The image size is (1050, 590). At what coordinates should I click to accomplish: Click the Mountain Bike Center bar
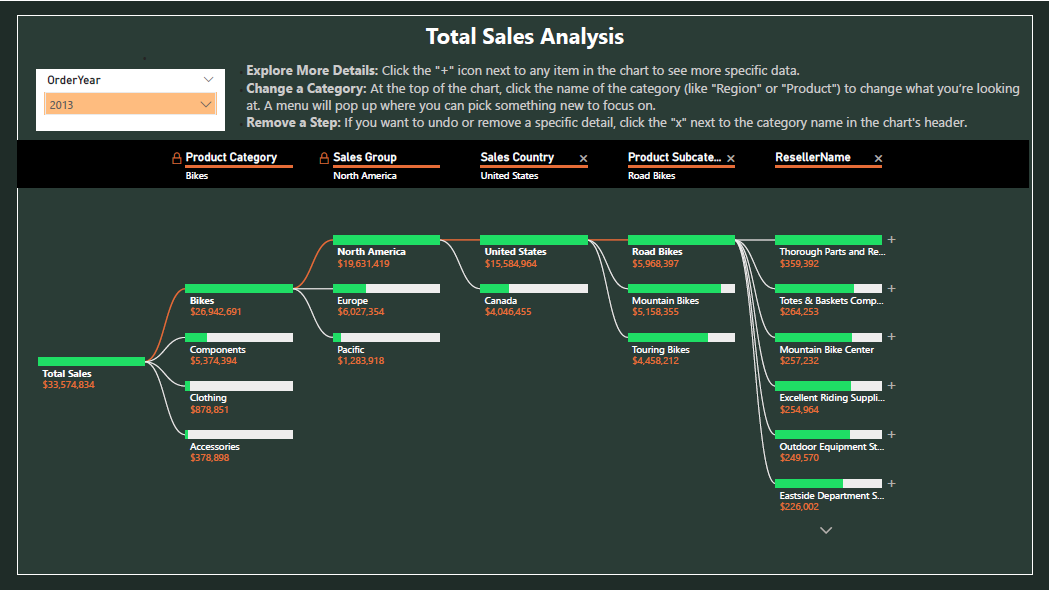(x=828, y=338)
